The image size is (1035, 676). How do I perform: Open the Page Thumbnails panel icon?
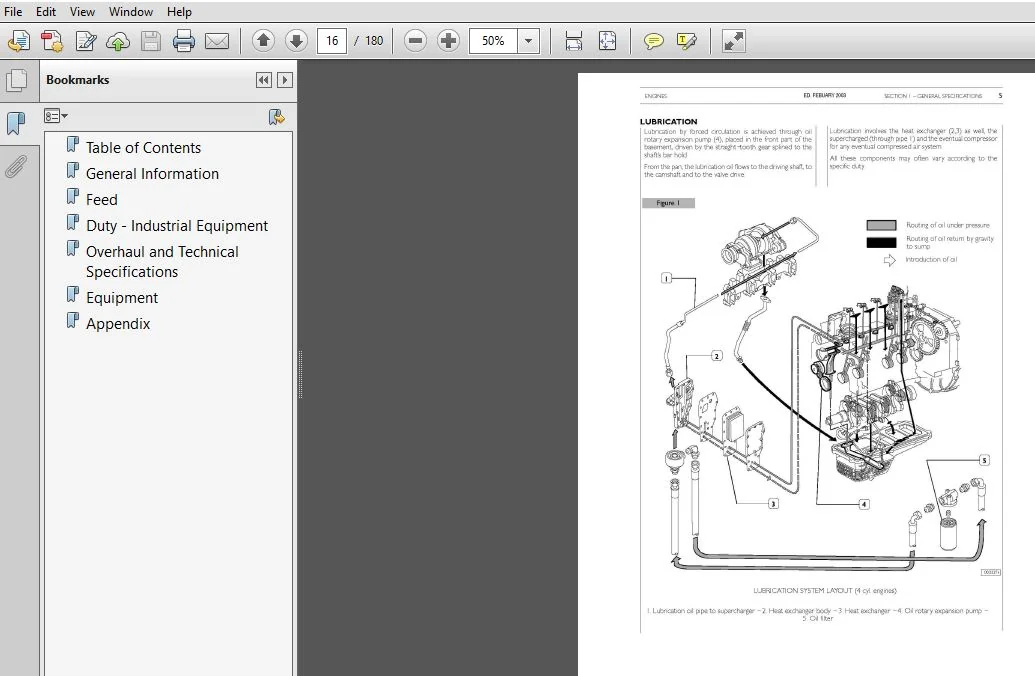[17, 81]
